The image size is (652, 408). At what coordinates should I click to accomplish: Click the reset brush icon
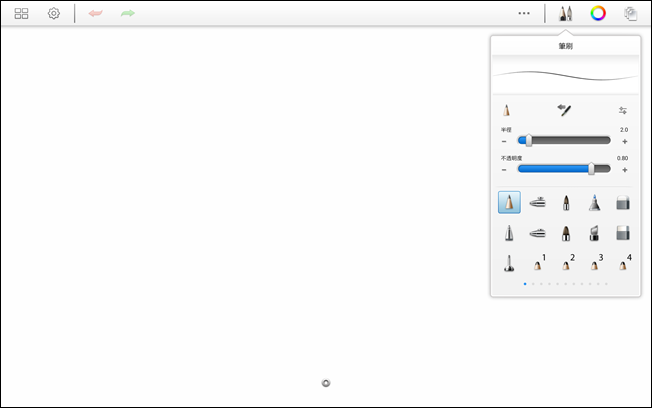coord(564,110)
